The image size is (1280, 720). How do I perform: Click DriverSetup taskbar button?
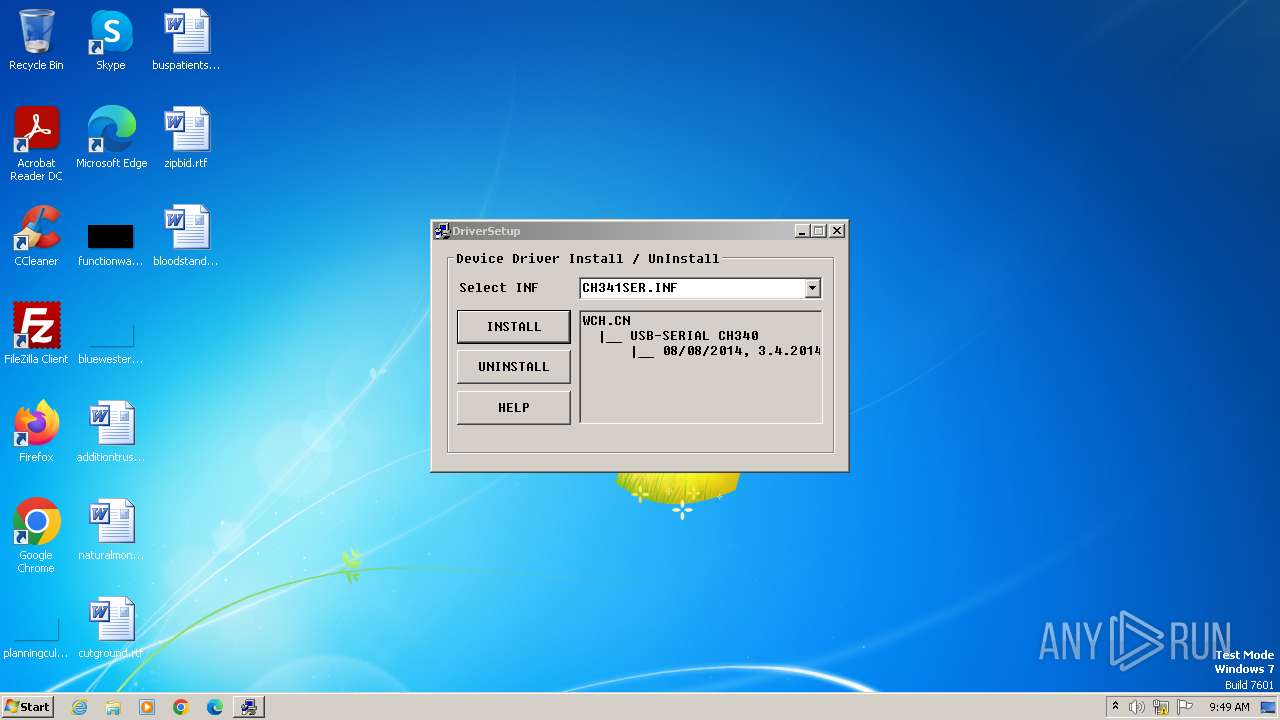248,707
